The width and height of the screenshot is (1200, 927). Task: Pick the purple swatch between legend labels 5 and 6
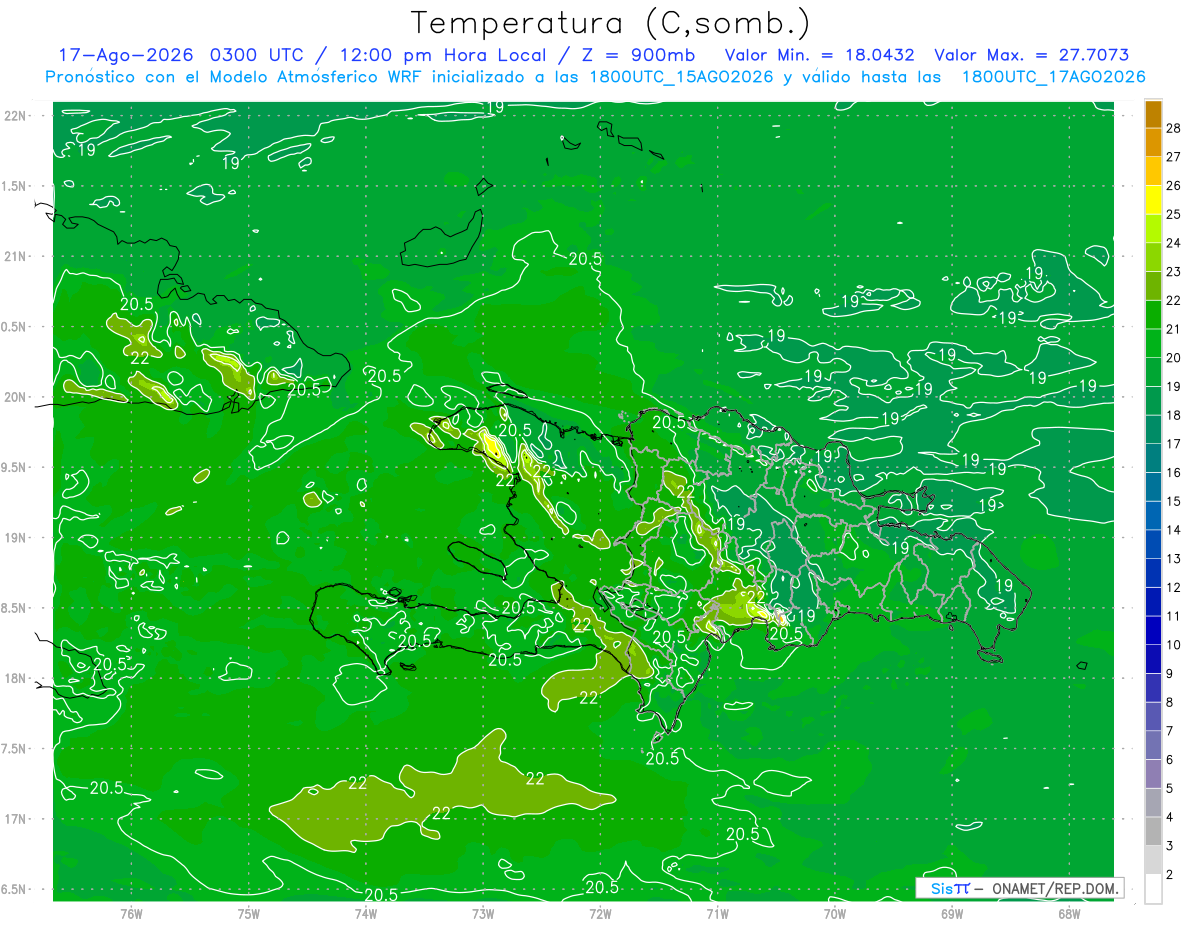click(1153, 775)
